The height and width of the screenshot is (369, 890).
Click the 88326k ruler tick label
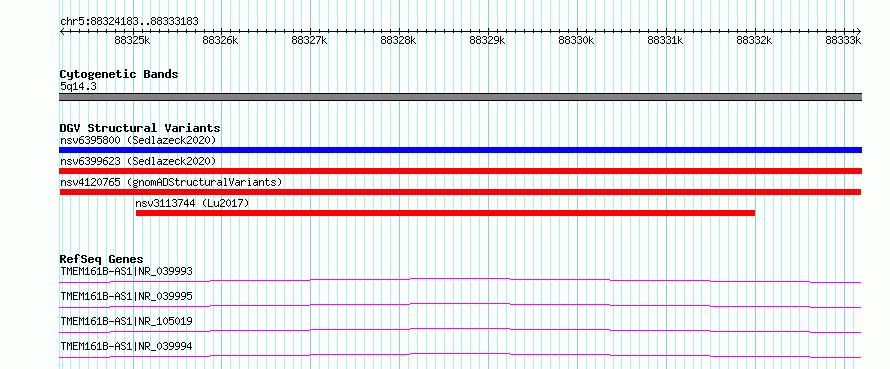point(220,40)
